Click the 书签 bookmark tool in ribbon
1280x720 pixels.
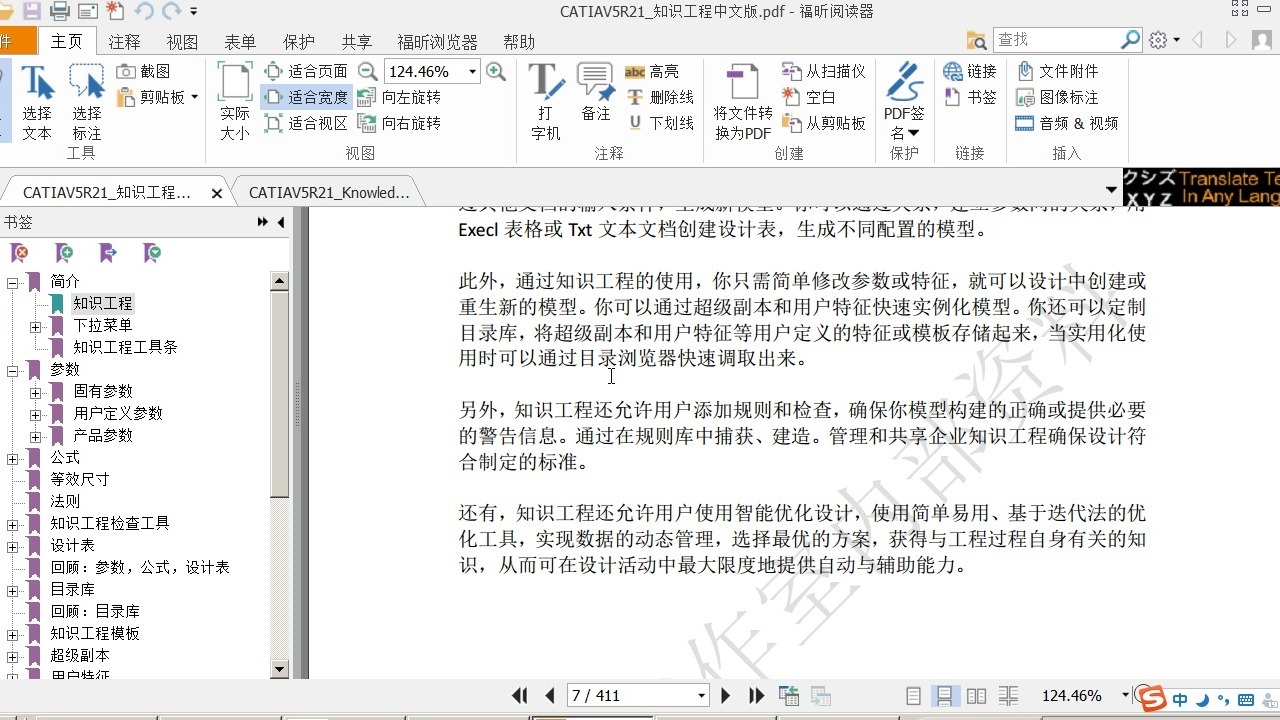[x=970, y=97]
